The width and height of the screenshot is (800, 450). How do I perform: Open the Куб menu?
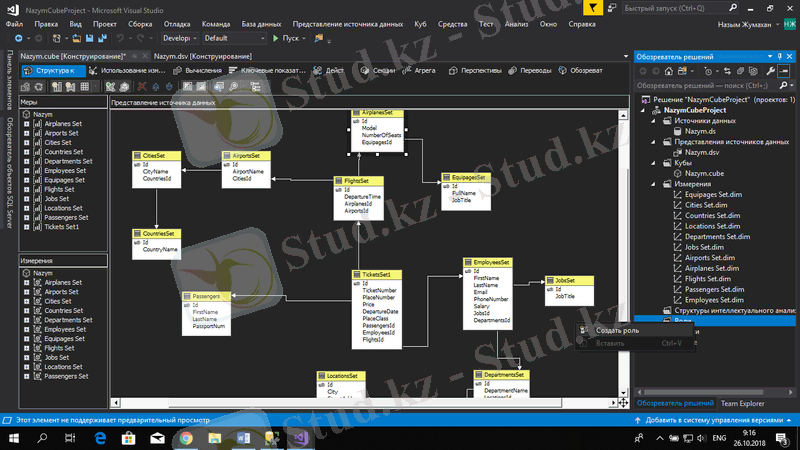[420, 24]
